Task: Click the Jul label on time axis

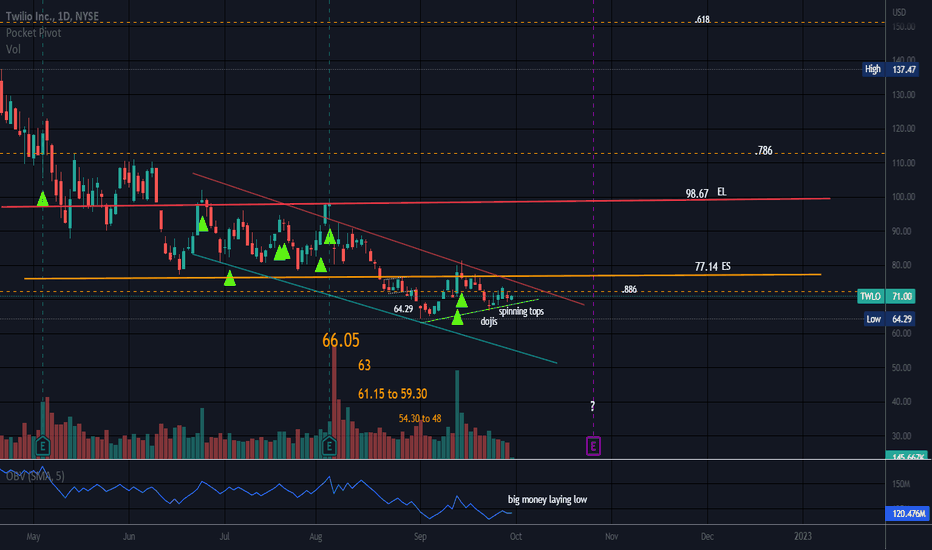Action: [x=225, y=536]
